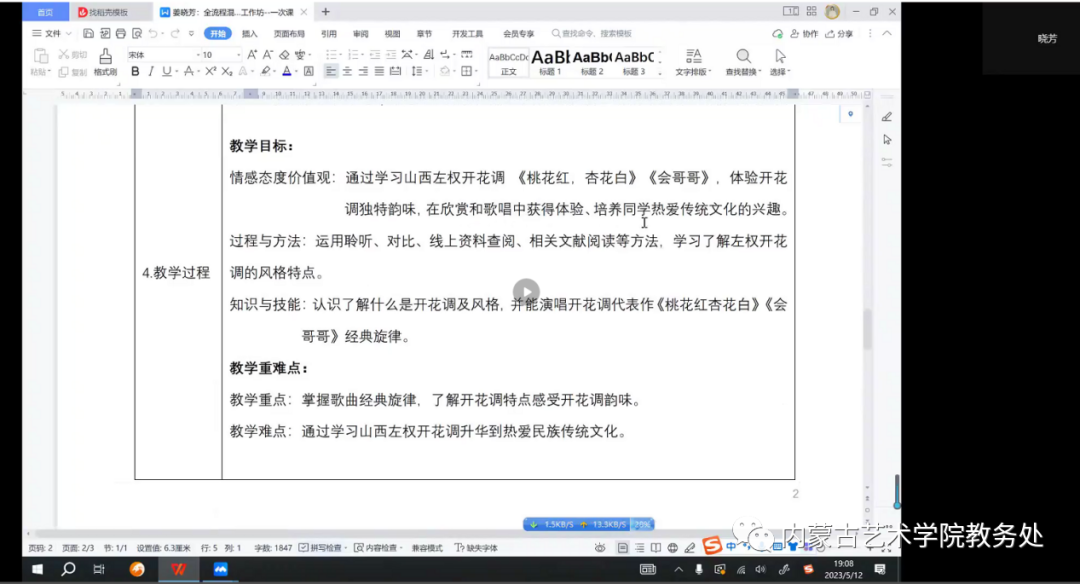The width and height of the screenshot is (1080, 584).
Task: Click the Print icon in quick access bar
Action: click(x=119, y=32)
